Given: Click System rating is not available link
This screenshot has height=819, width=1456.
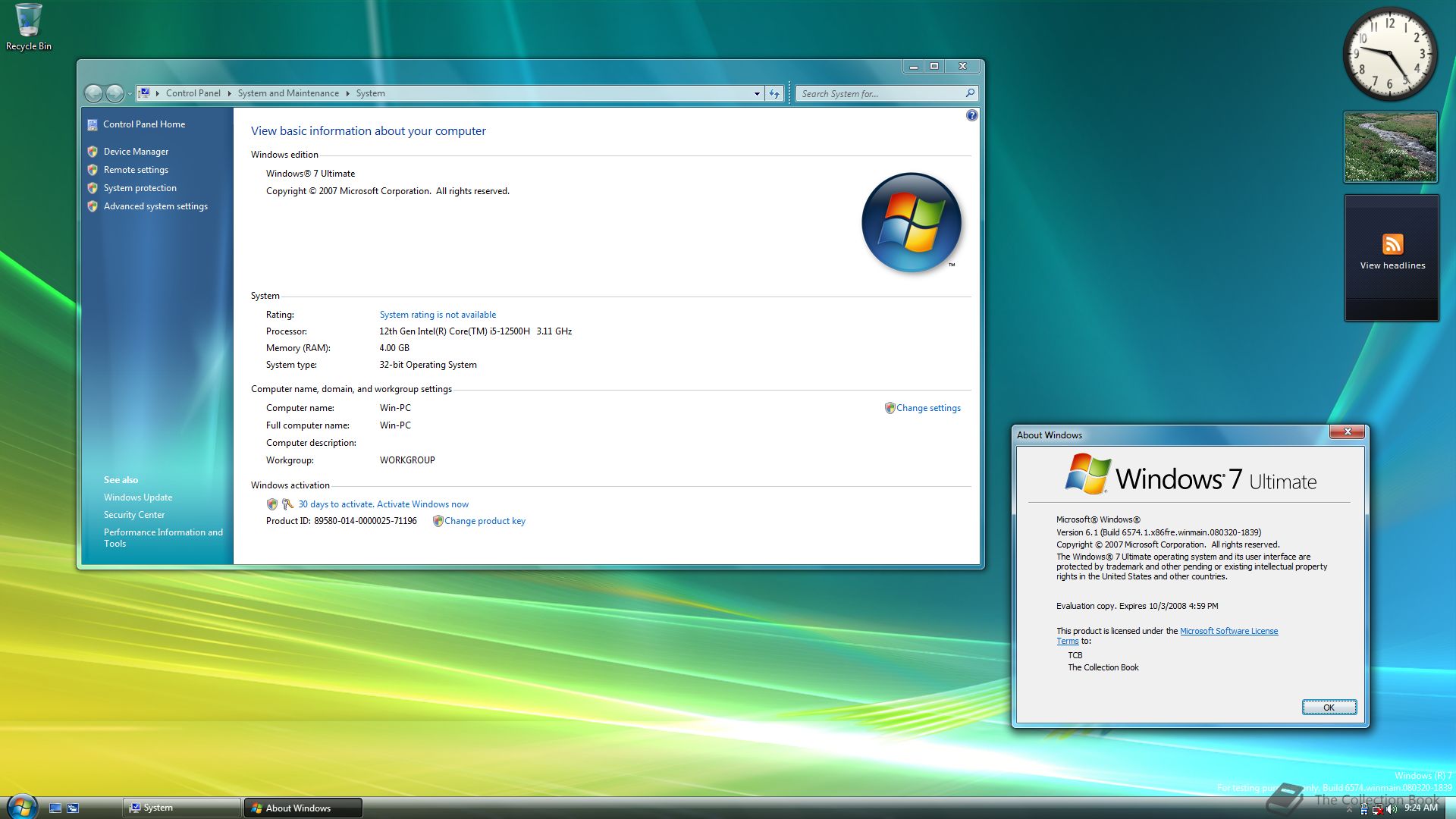Looking at the screenshot, I should pyautogui.click(x=438, y=315).
